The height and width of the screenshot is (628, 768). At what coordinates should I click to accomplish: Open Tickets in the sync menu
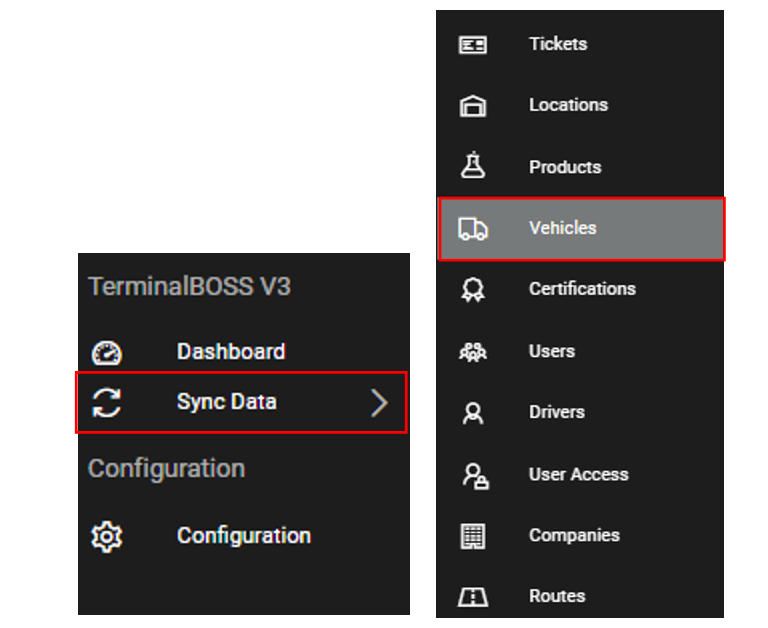(580, 44)
